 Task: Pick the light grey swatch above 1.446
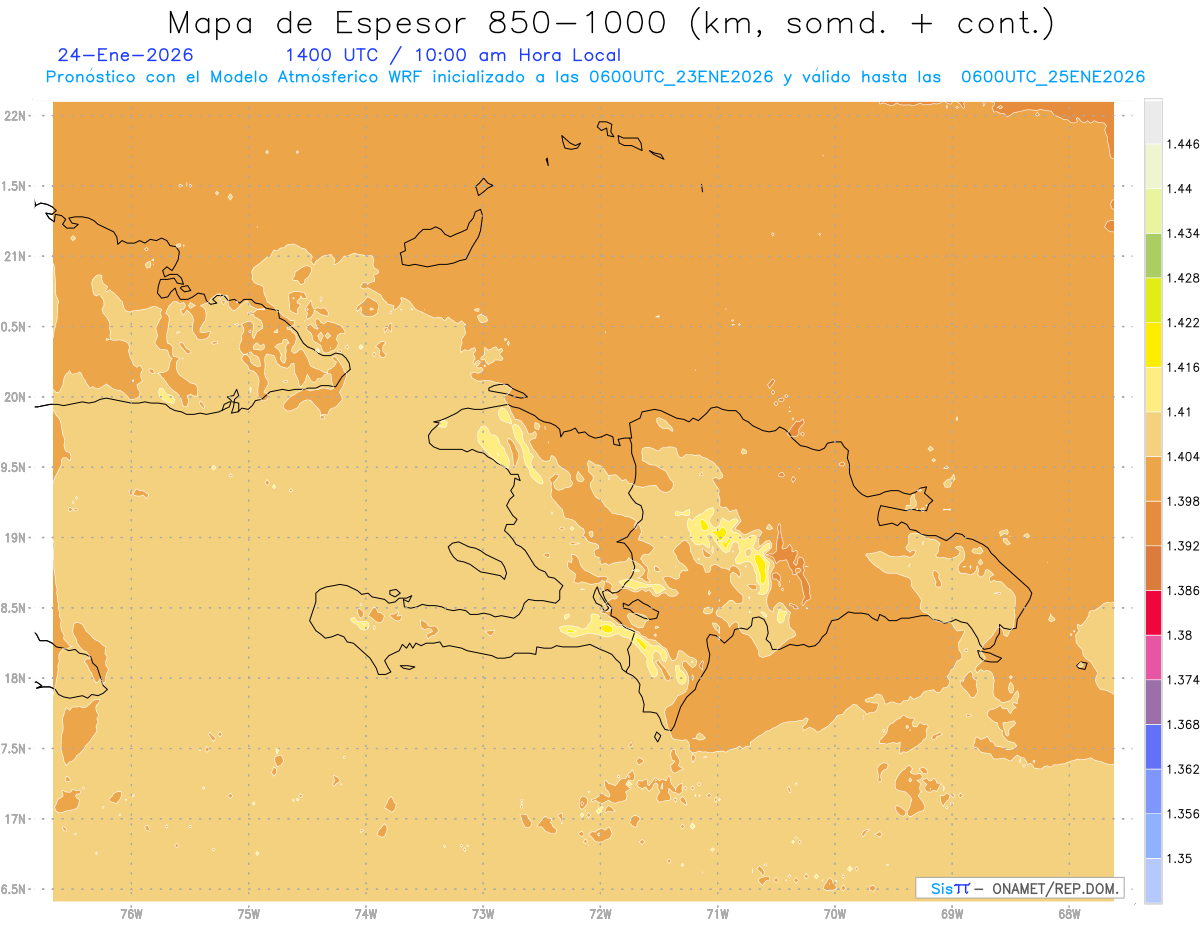tap(1153, 122)
